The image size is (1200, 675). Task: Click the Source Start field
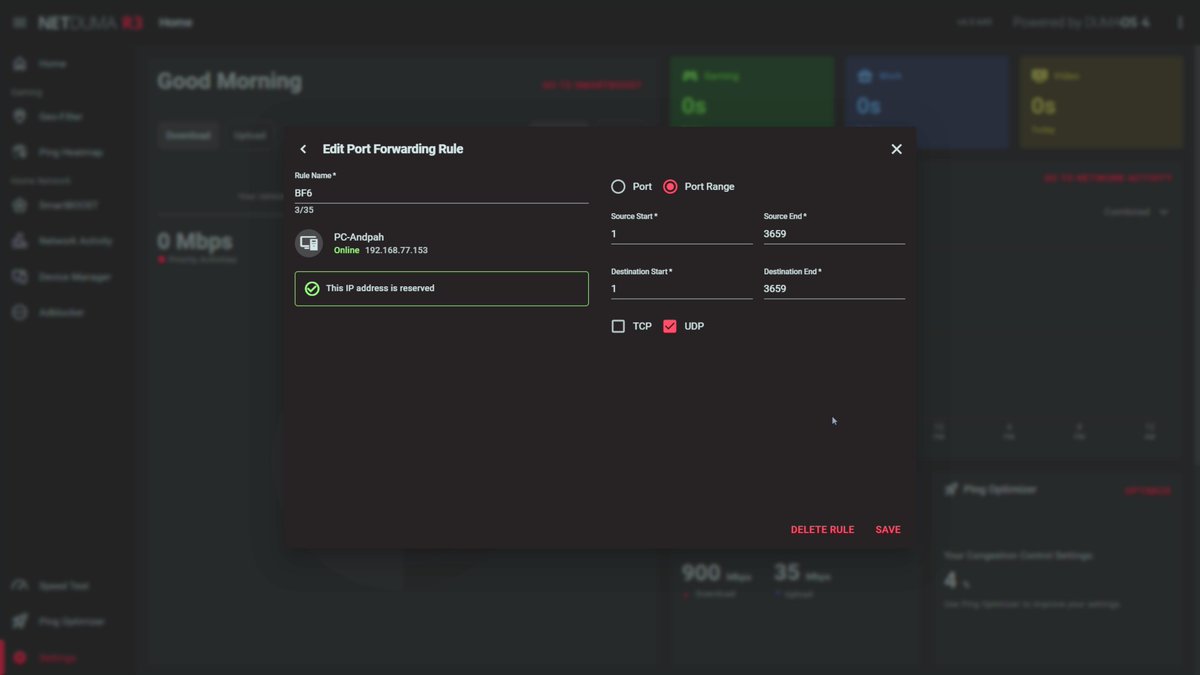tap(682, 234)
